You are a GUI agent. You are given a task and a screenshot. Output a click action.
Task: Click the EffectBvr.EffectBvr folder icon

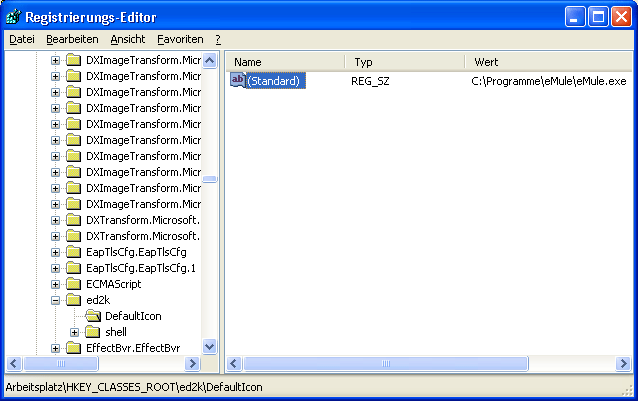pyautogui.click(x=74, y=348)
